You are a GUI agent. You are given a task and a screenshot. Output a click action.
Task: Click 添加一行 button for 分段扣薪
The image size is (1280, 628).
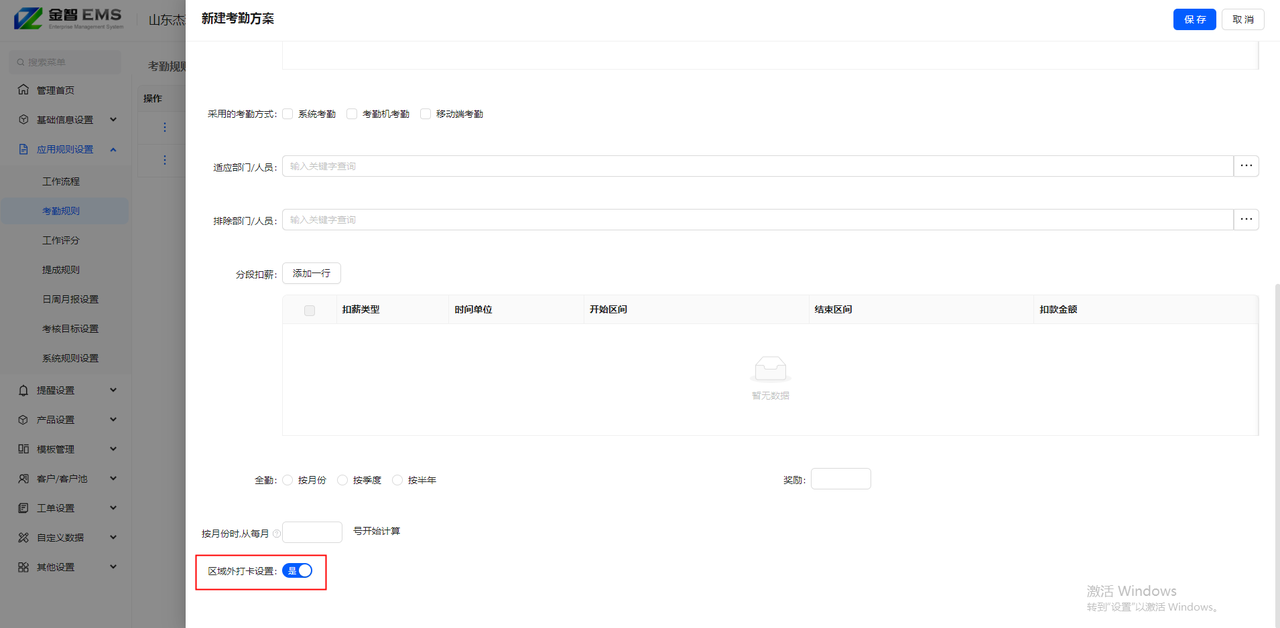[x=311, y=273]
